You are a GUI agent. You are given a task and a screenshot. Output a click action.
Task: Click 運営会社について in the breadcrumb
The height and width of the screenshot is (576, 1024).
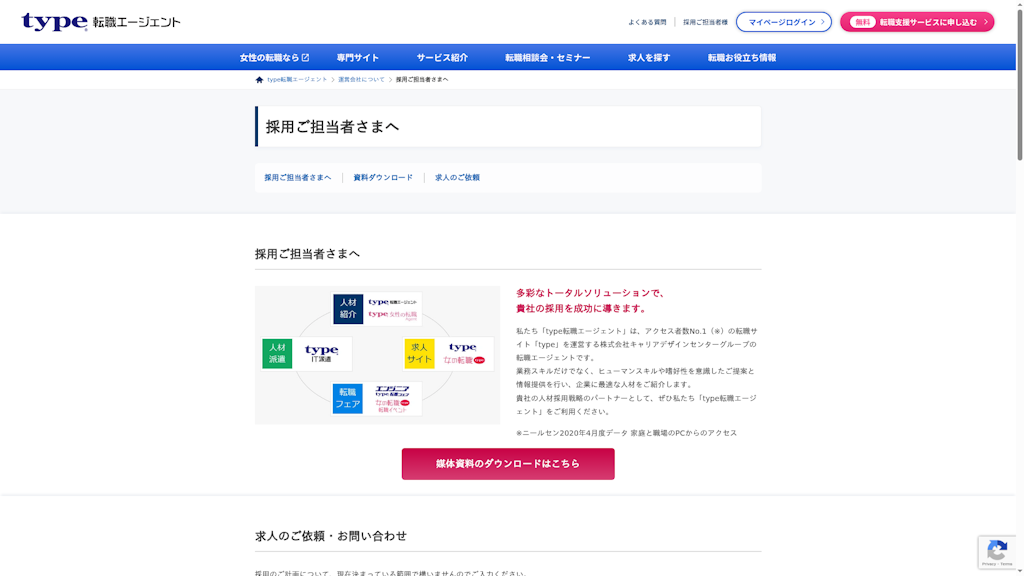361,80
